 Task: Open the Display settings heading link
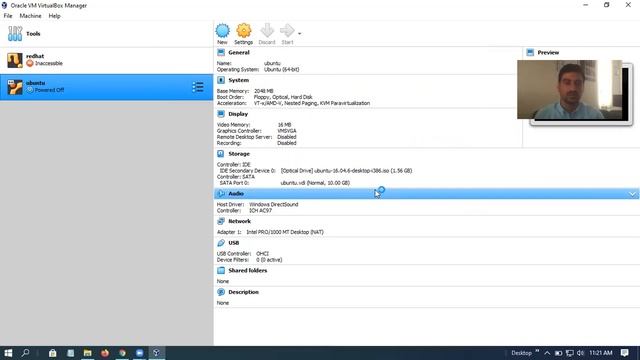tap(238, 114)
